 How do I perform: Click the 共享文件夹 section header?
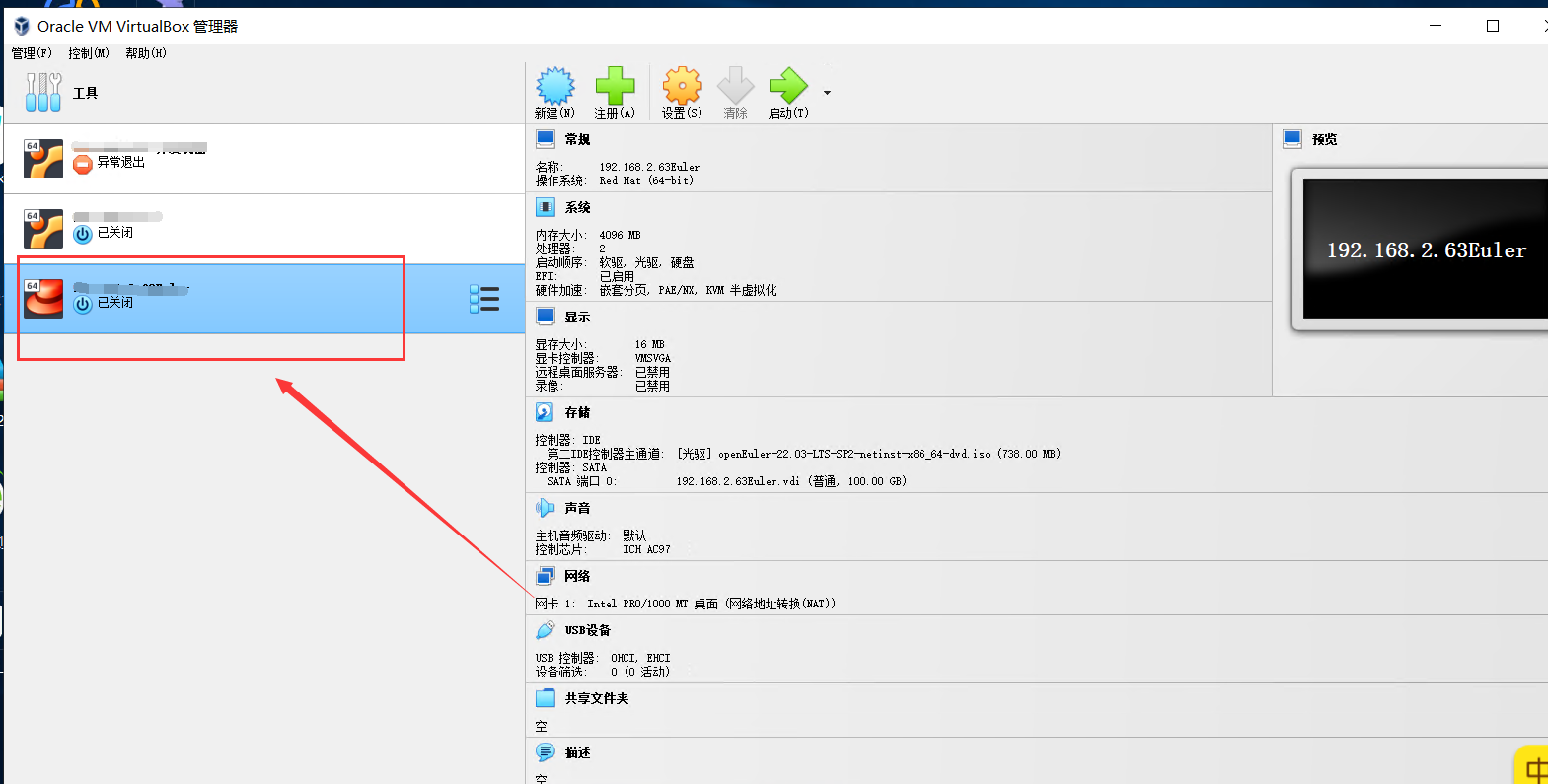(x=596, y=699)
